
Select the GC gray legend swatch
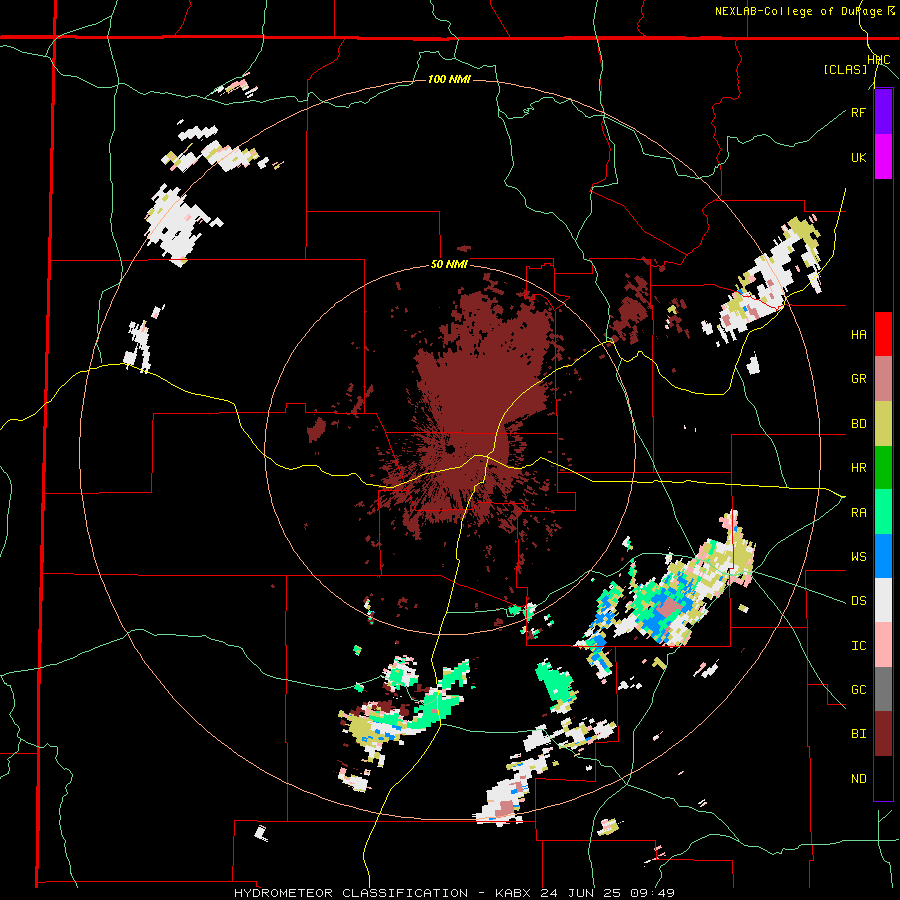coord(883,689)
